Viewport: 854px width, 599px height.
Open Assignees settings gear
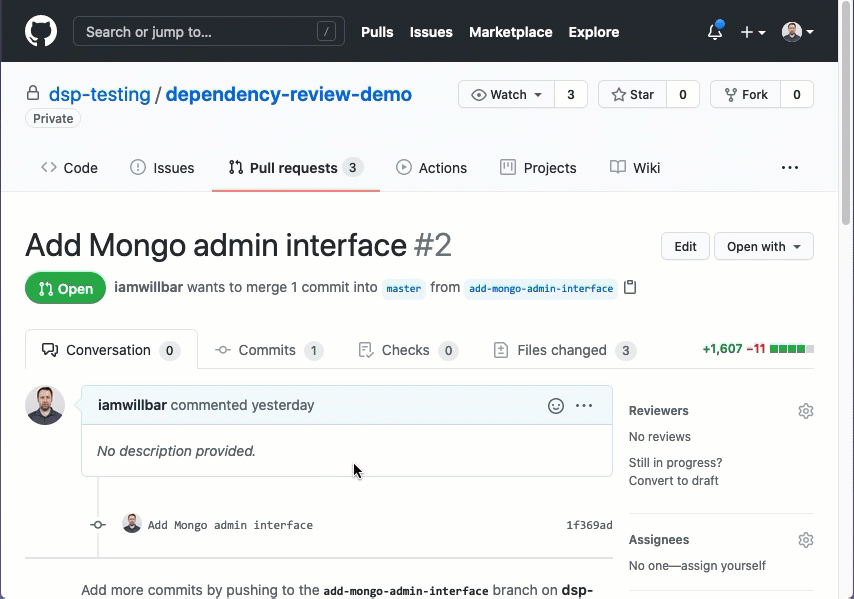pos(805,540)
